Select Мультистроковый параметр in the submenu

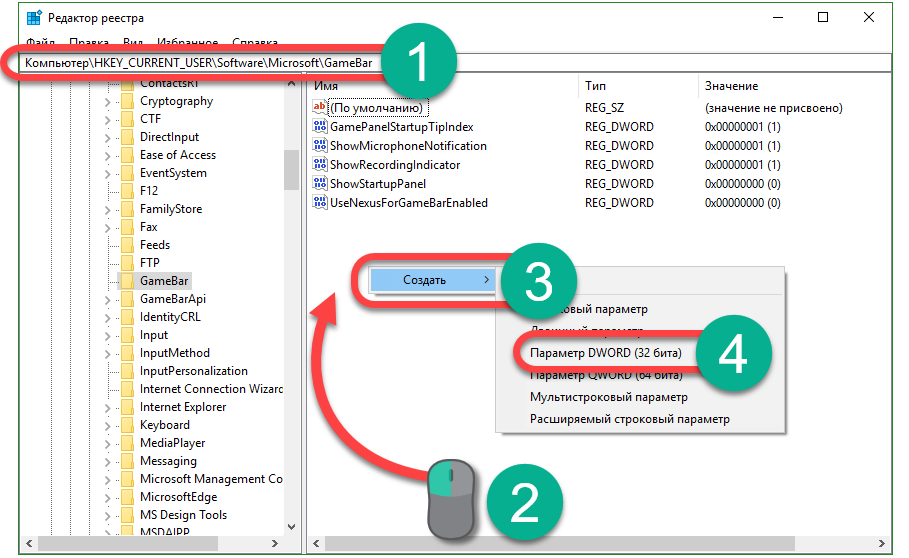pyautogui.click(x=608, y=397)
